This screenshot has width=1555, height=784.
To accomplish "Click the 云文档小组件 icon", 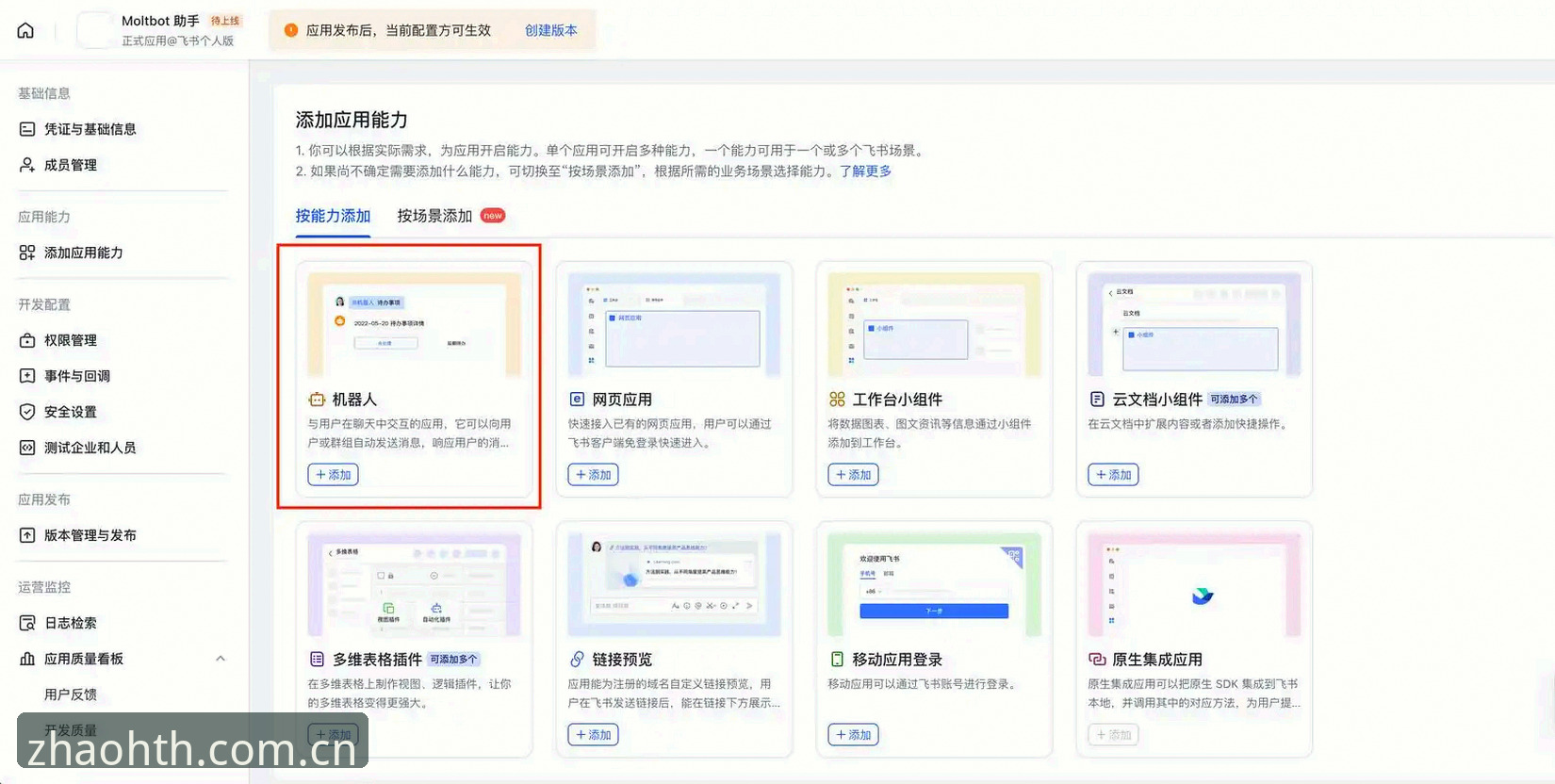I will pyautogui.click(x=1097, y=400).
